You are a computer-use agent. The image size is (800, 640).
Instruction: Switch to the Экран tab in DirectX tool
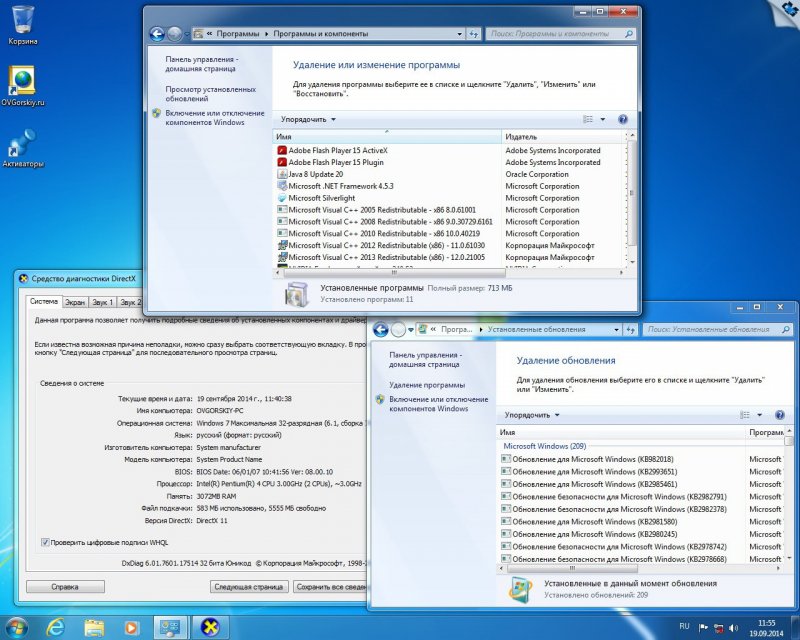(x=75, y=303)
